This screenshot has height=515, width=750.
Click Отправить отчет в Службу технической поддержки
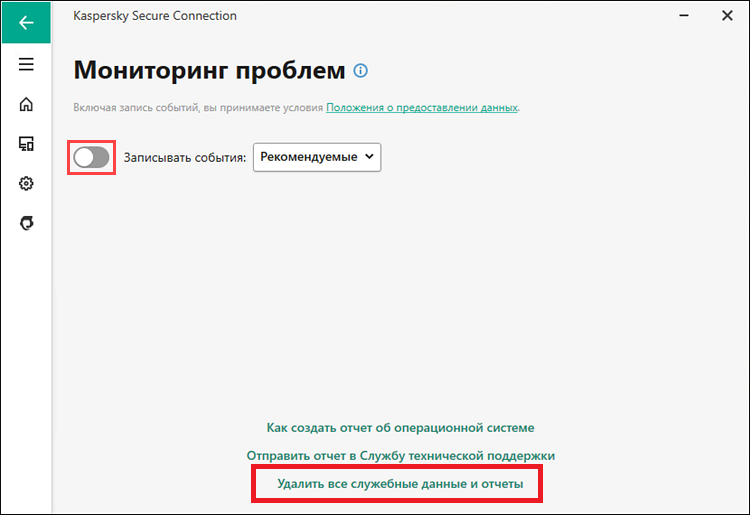[x=401, y=456]
